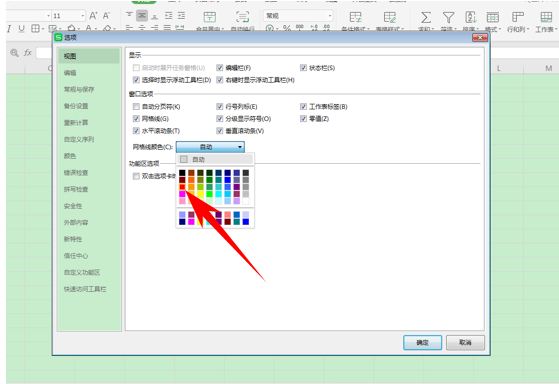The height and width of the screenshot is (384, 559).
Task: Click column L header in spreadsheet
Action: point(498,68)
